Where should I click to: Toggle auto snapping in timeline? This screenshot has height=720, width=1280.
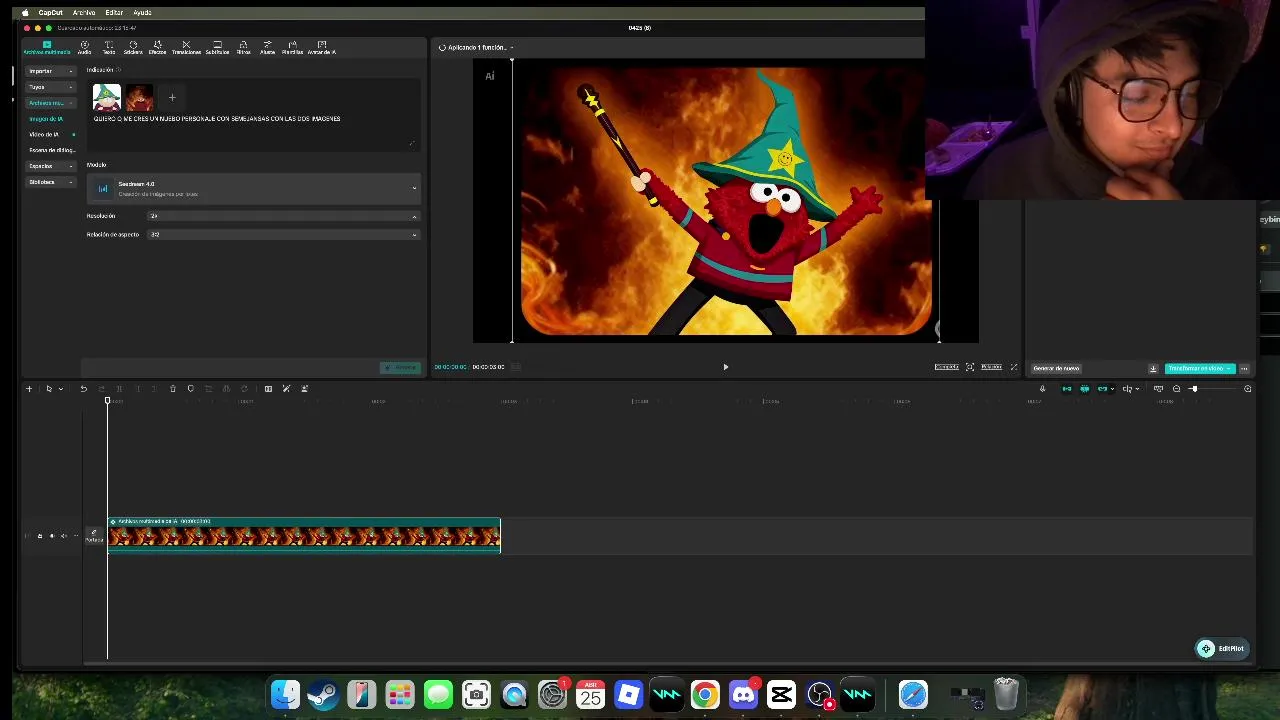1084,389
